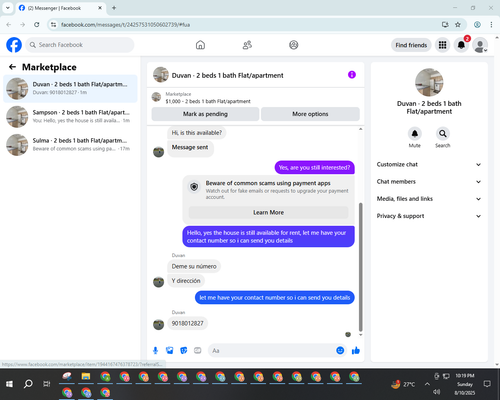Click More options button
The width and height of the screenshot is (500, 400).
click(x=310, y=114)
